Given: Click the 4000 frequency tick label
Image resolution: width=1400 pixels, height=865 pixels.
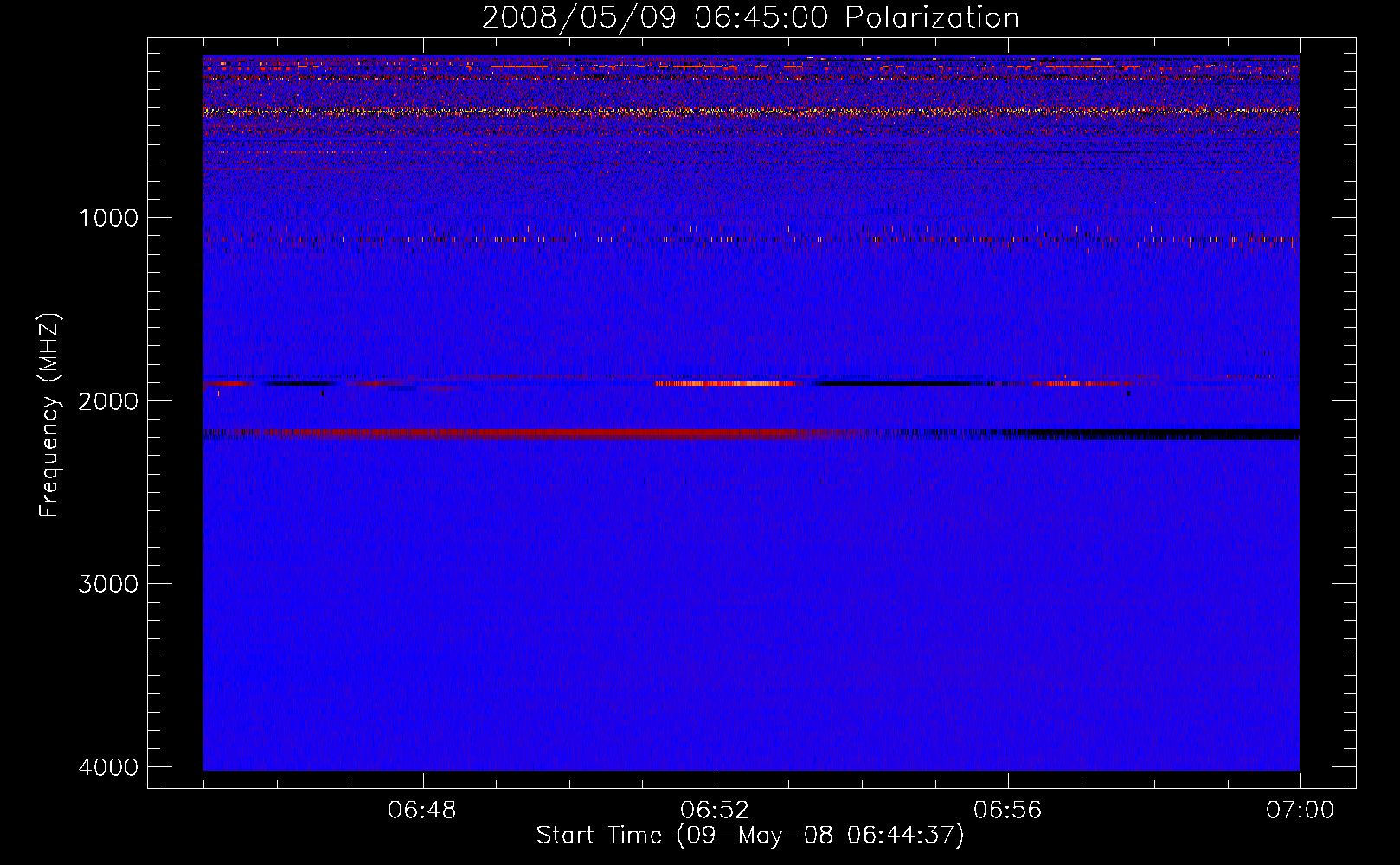Looking at the screenshot, I should [x=108, y=767].
